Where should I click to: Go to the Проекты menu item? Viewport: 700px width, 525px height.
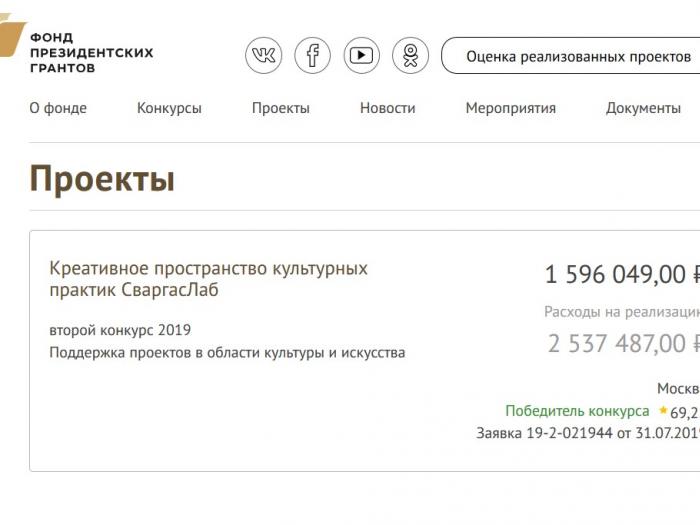[x=281, y=108]
